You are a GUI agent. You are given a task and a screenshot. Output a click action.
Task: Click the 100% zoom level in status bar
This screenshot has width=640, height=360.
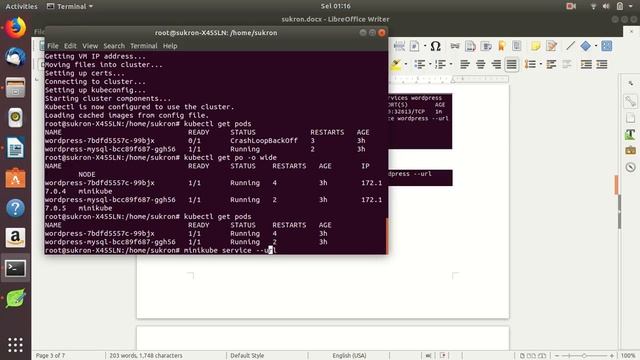(628, 356)
